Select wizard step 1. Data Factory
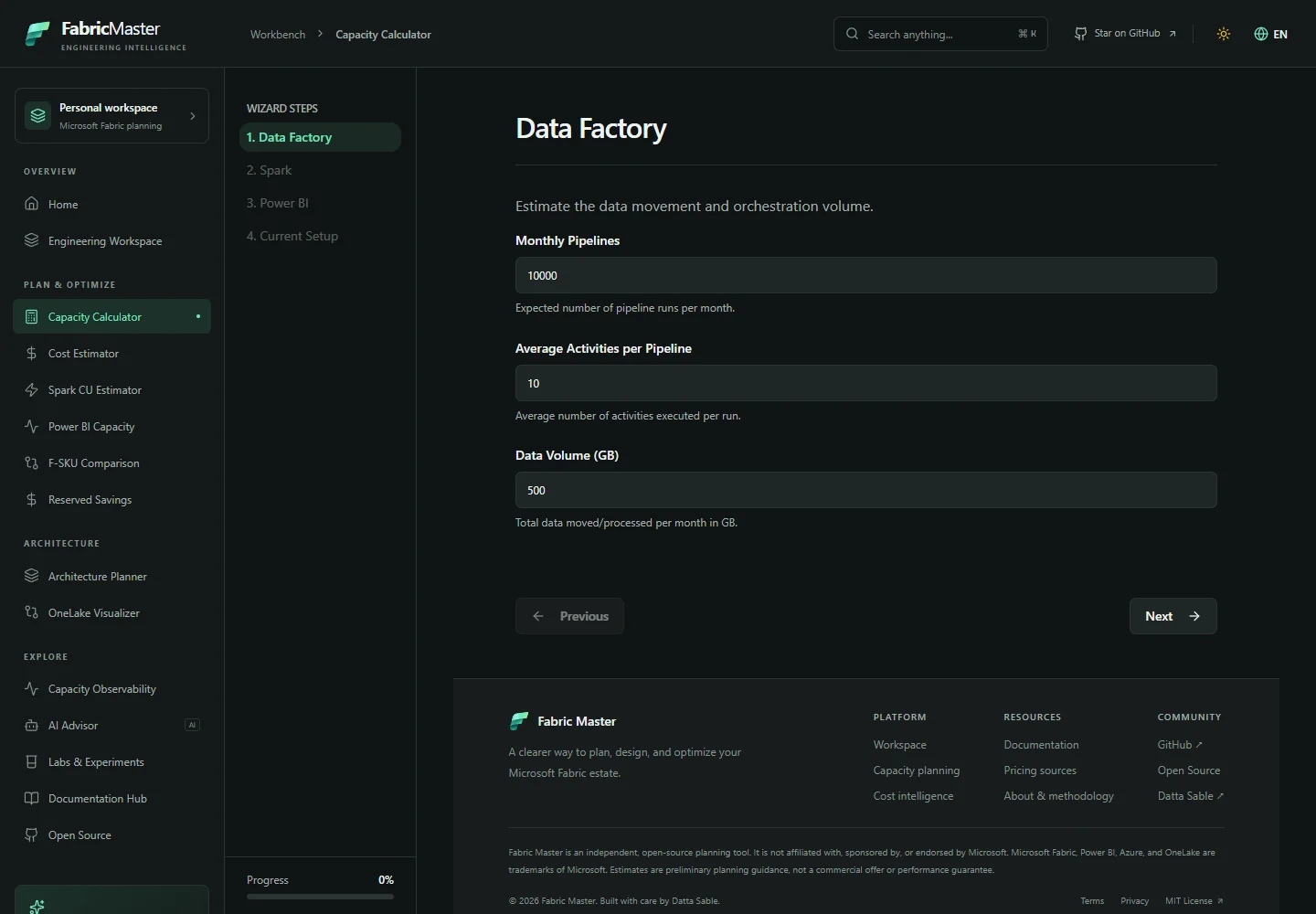Viewport: 1316px width, 914px height. pos(320,137)
